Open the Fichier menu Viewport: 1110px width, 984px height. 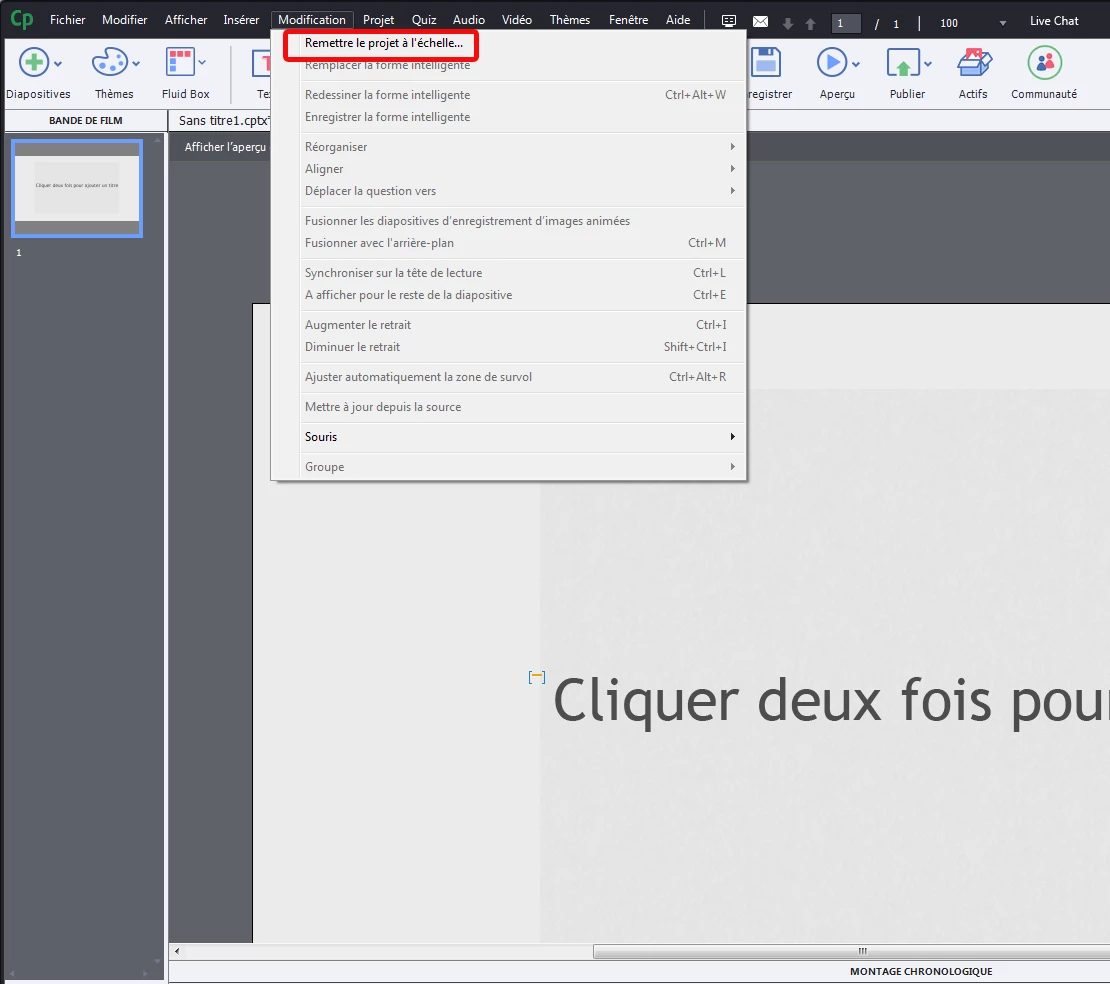[67, 20]
